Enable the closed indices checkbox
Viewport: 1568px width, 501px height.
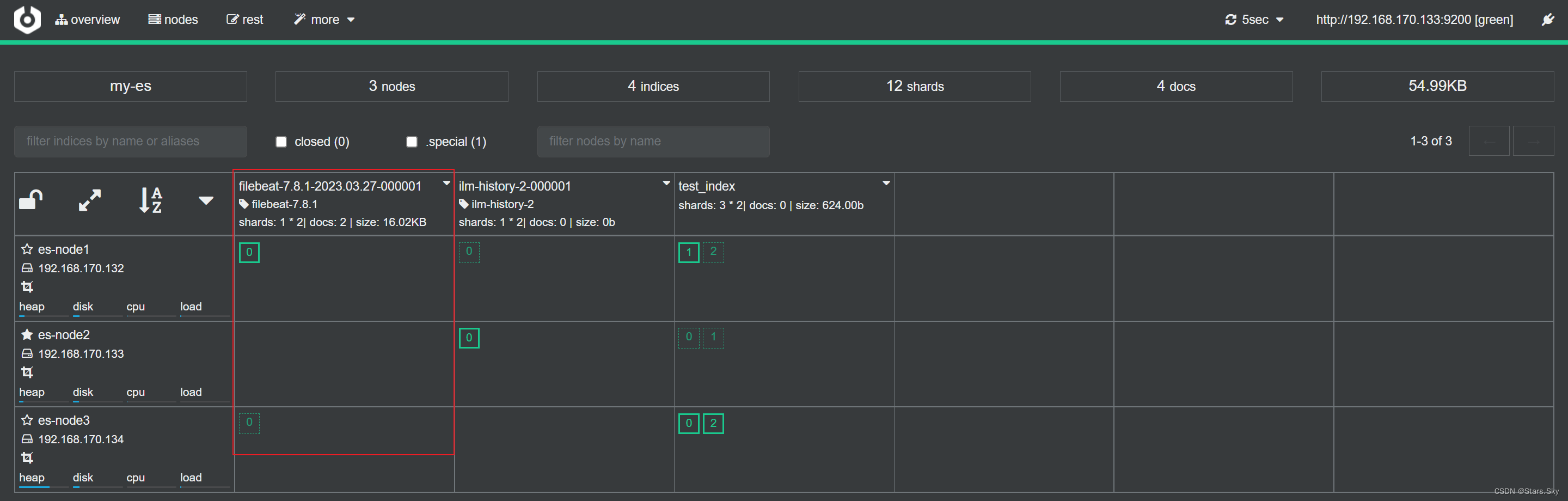(x=281, y=141)
